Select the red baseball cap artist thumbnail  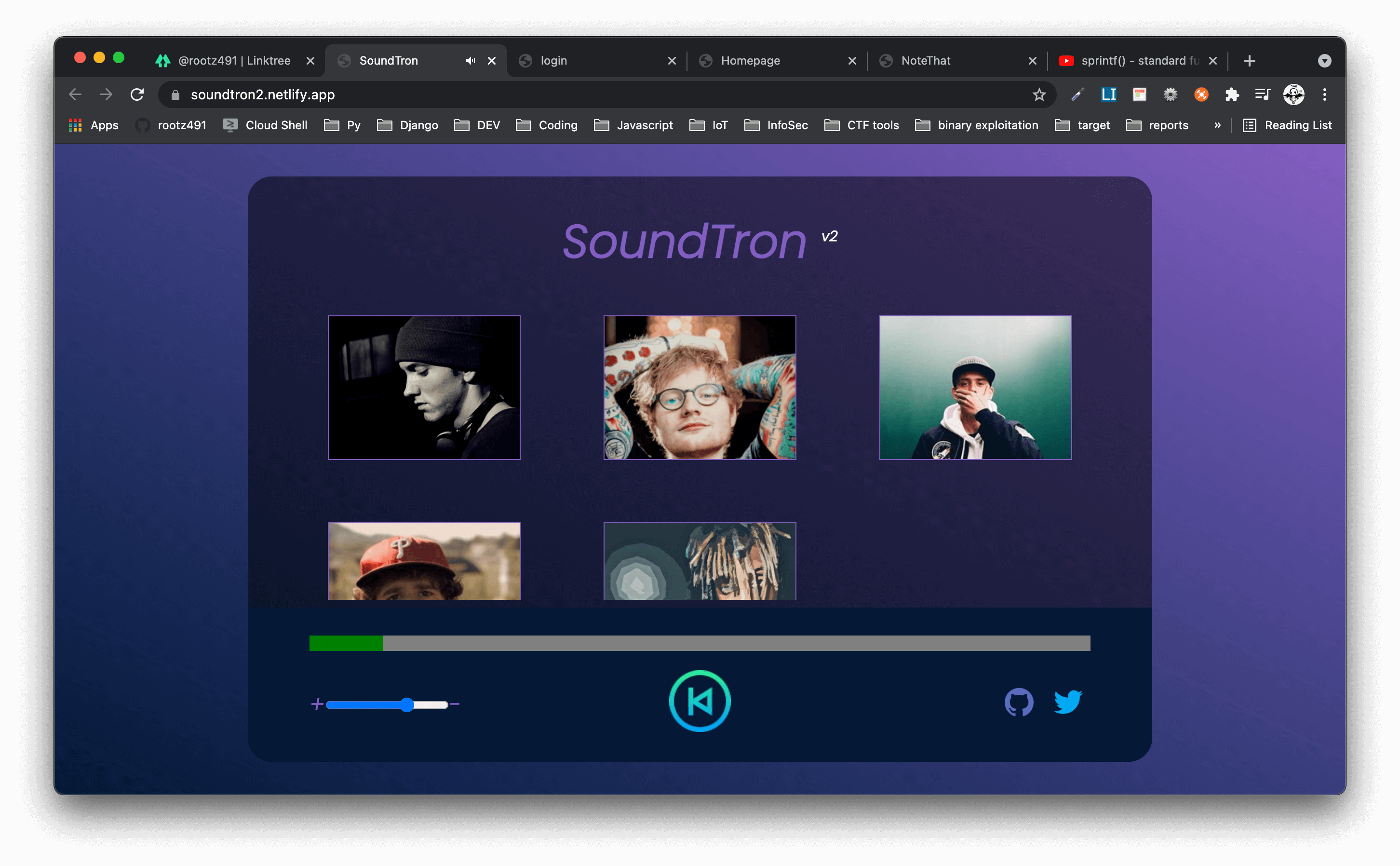pos(424,561)
